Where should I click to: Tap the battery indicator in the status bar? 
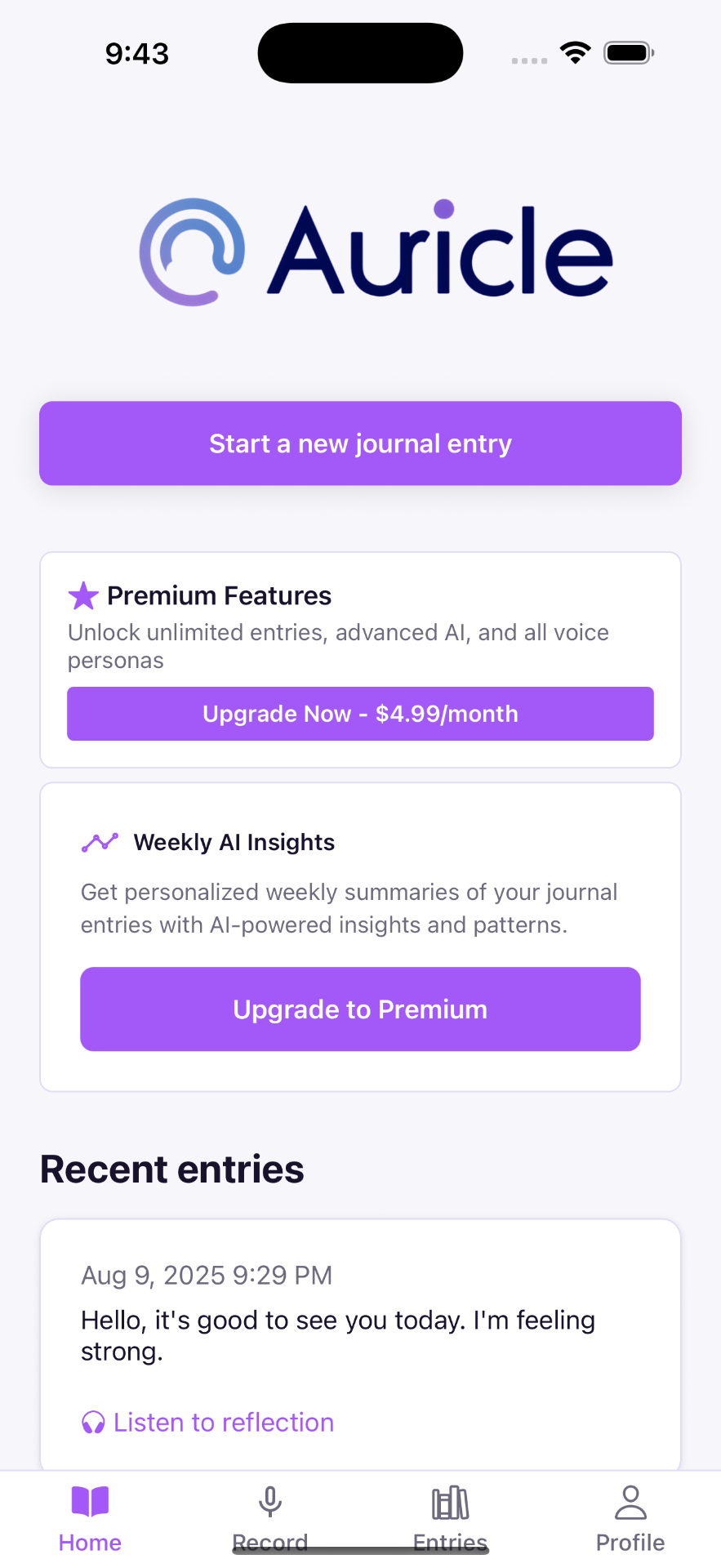coord(628,53)
